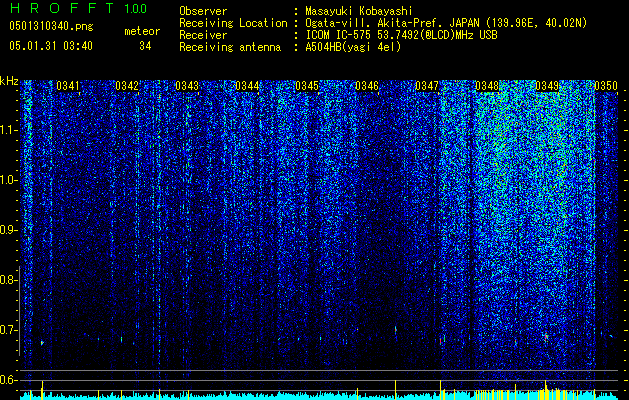Viewport: 629px width, 400px height.
Task: Select time marker 0350
Action: (606, 86)
